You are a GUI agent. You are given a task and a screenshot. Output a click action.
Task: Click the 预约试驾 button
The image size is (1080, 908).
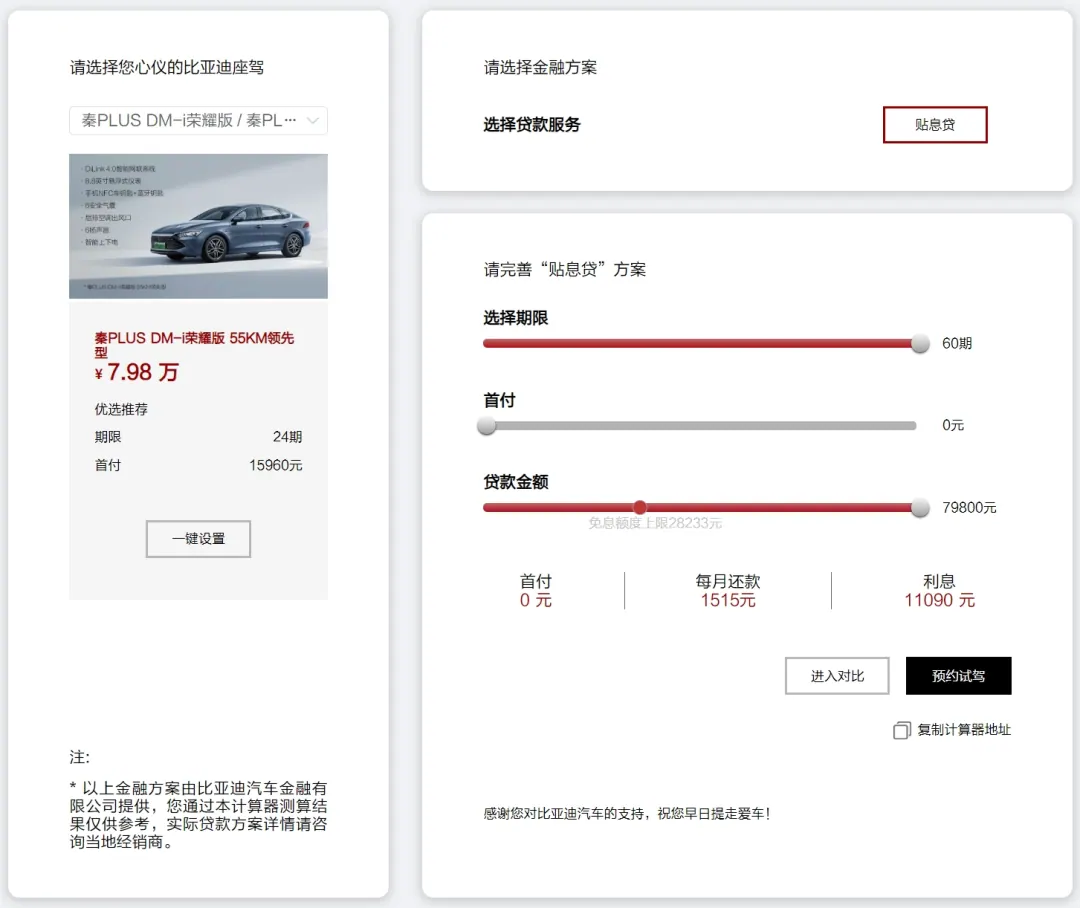[x=958, y=676]
